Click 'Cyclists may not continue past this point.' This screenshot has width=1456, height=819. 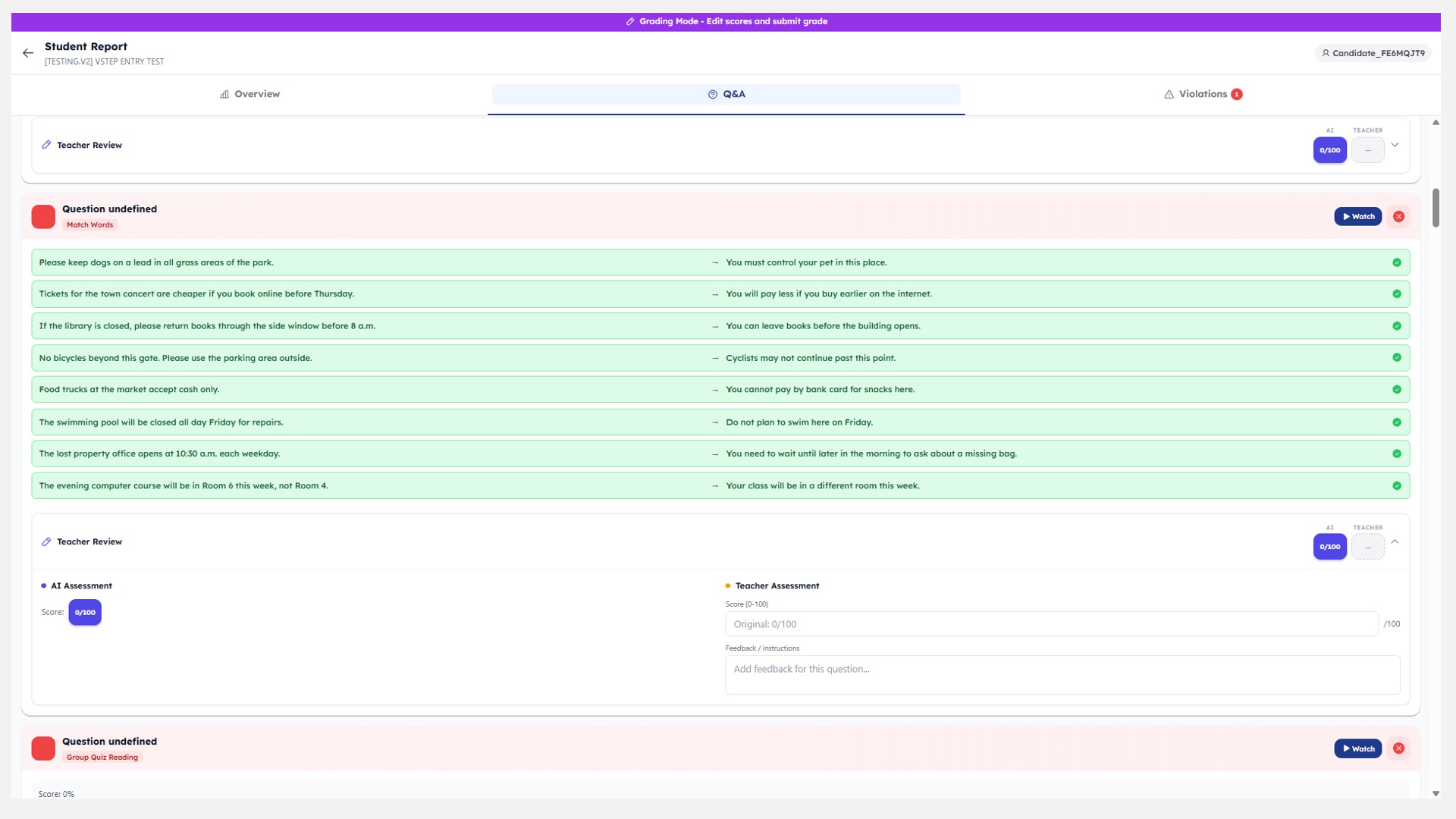tap(811, 358)
